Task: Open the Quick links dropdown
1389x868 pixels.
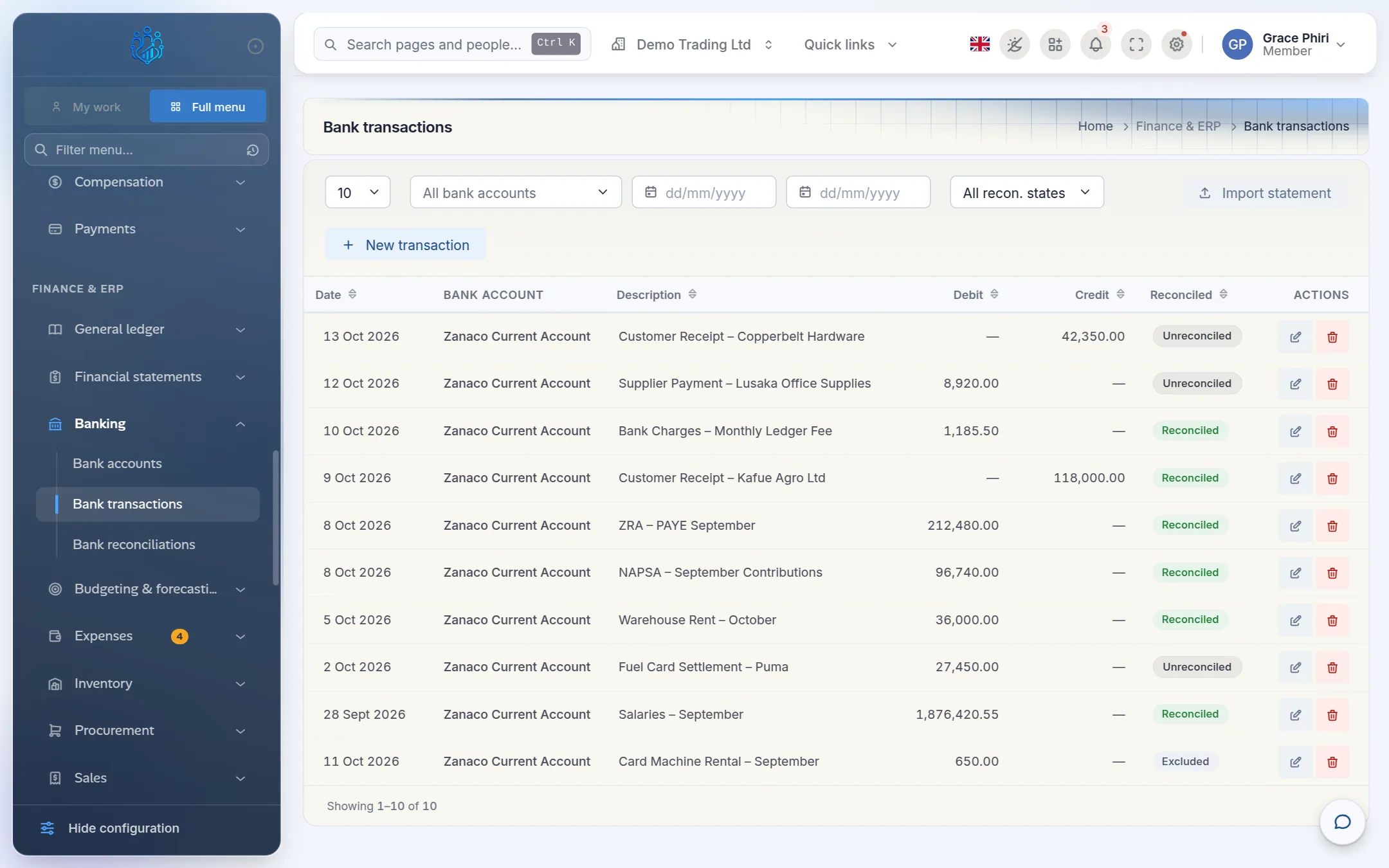Action: [850, 44]
